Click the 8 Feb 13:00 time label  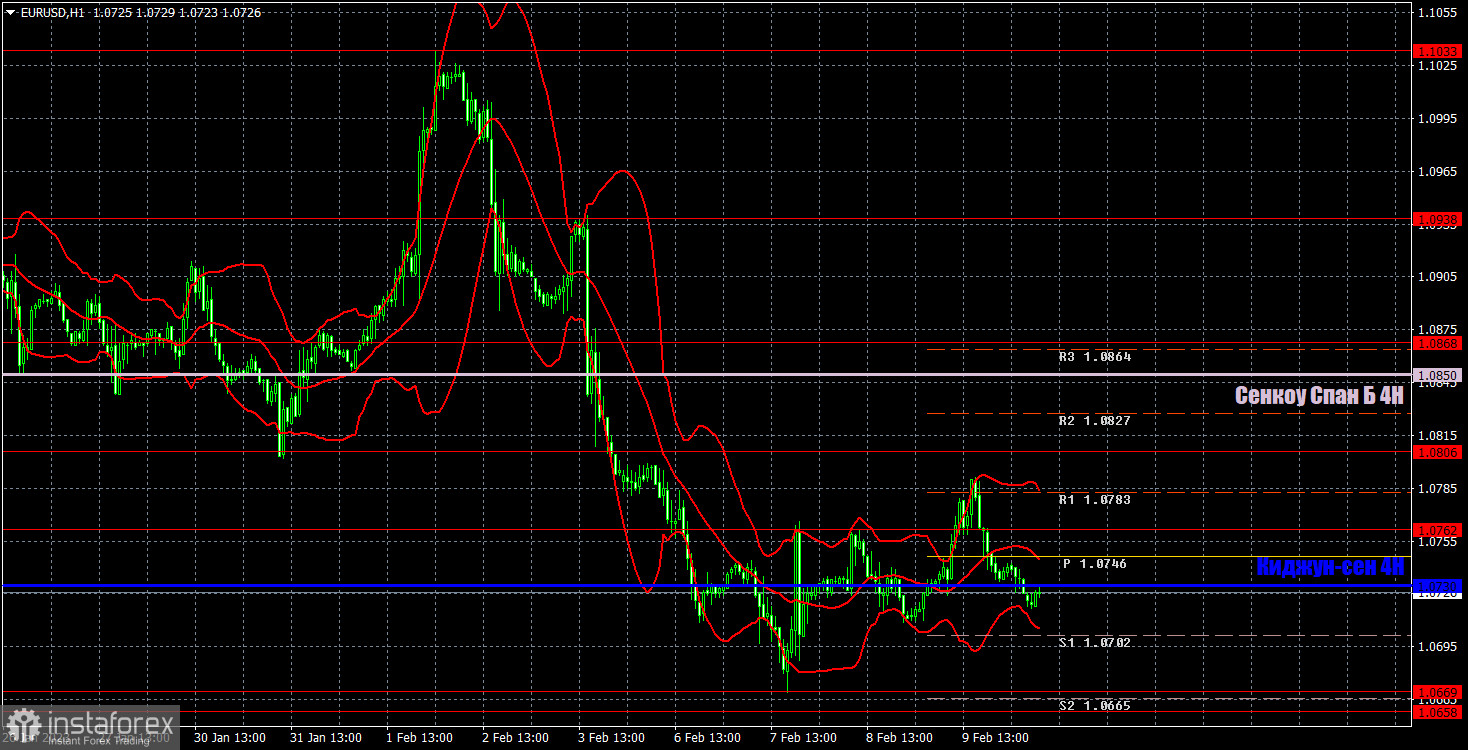coord(900,738)
